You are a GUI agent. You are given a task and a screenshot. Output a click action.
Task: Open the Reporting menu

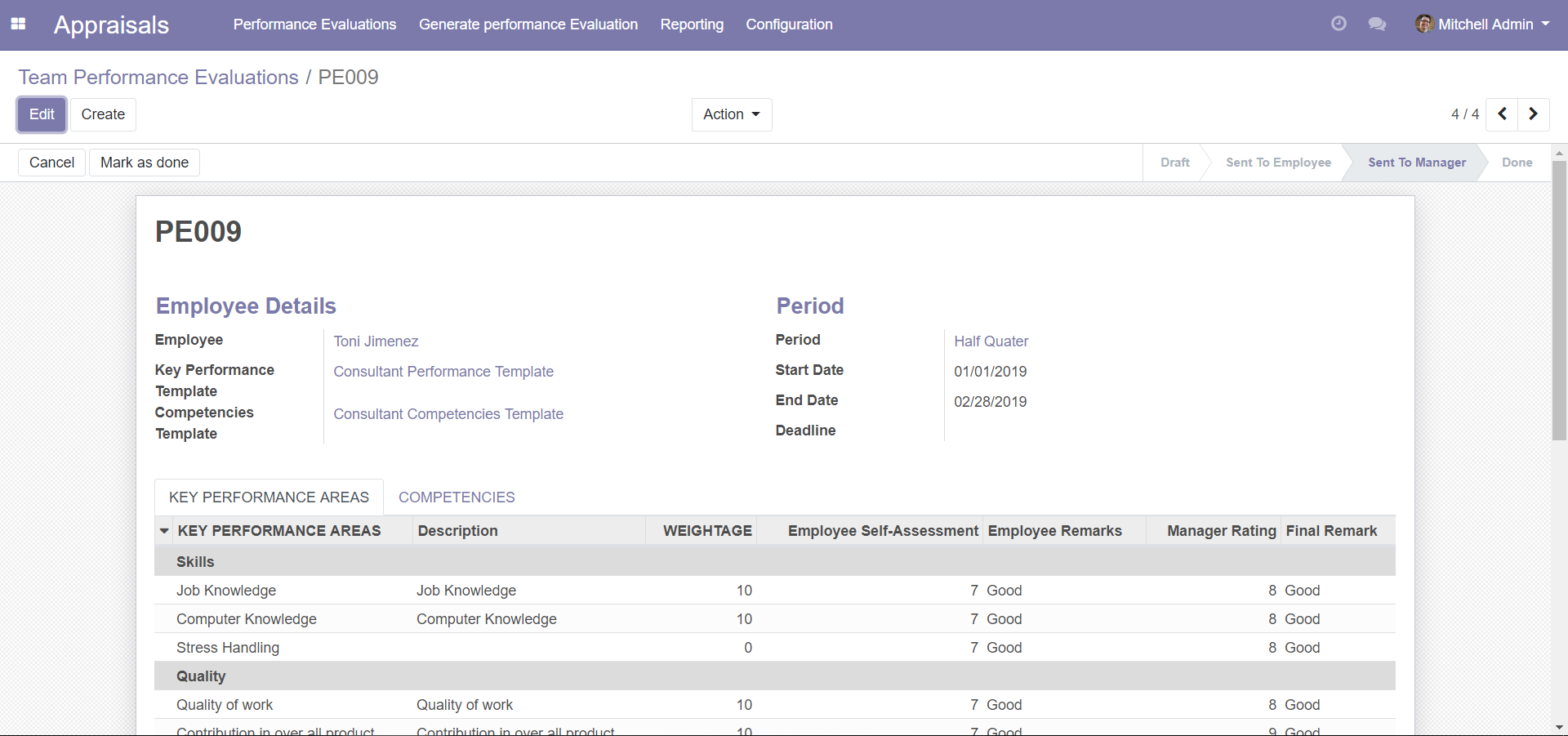coord(692,25)
